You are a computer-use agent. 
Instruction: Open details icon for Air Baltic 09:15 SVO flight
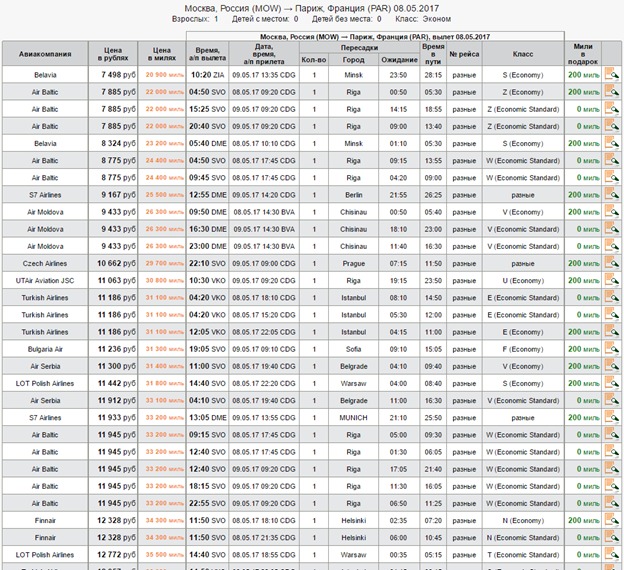(x=612, y=434)
